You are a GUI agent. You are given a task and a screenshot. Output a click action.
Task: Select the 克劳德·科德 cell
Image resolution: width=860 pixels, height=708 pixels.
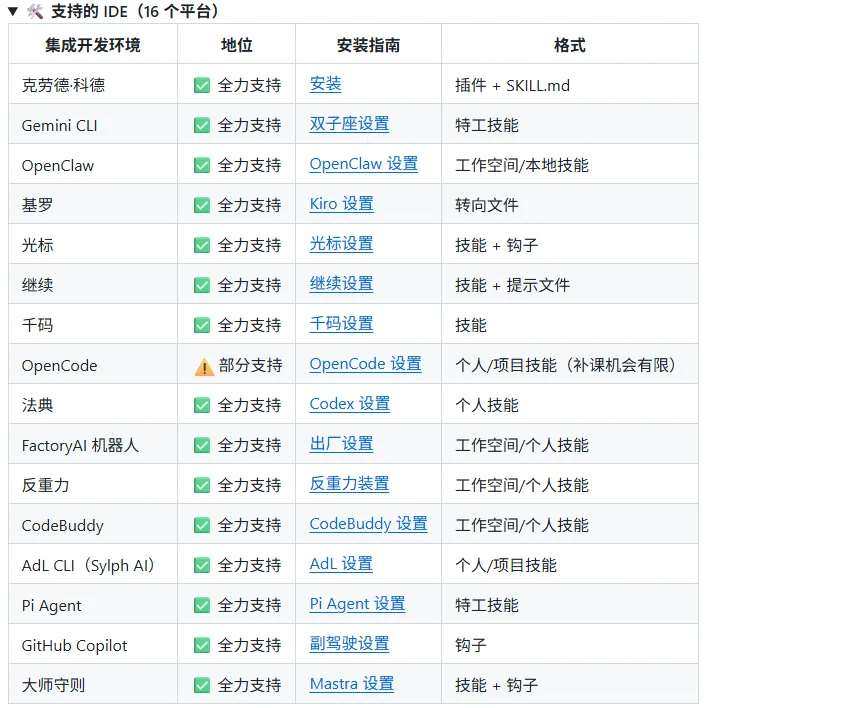point(93,85)
